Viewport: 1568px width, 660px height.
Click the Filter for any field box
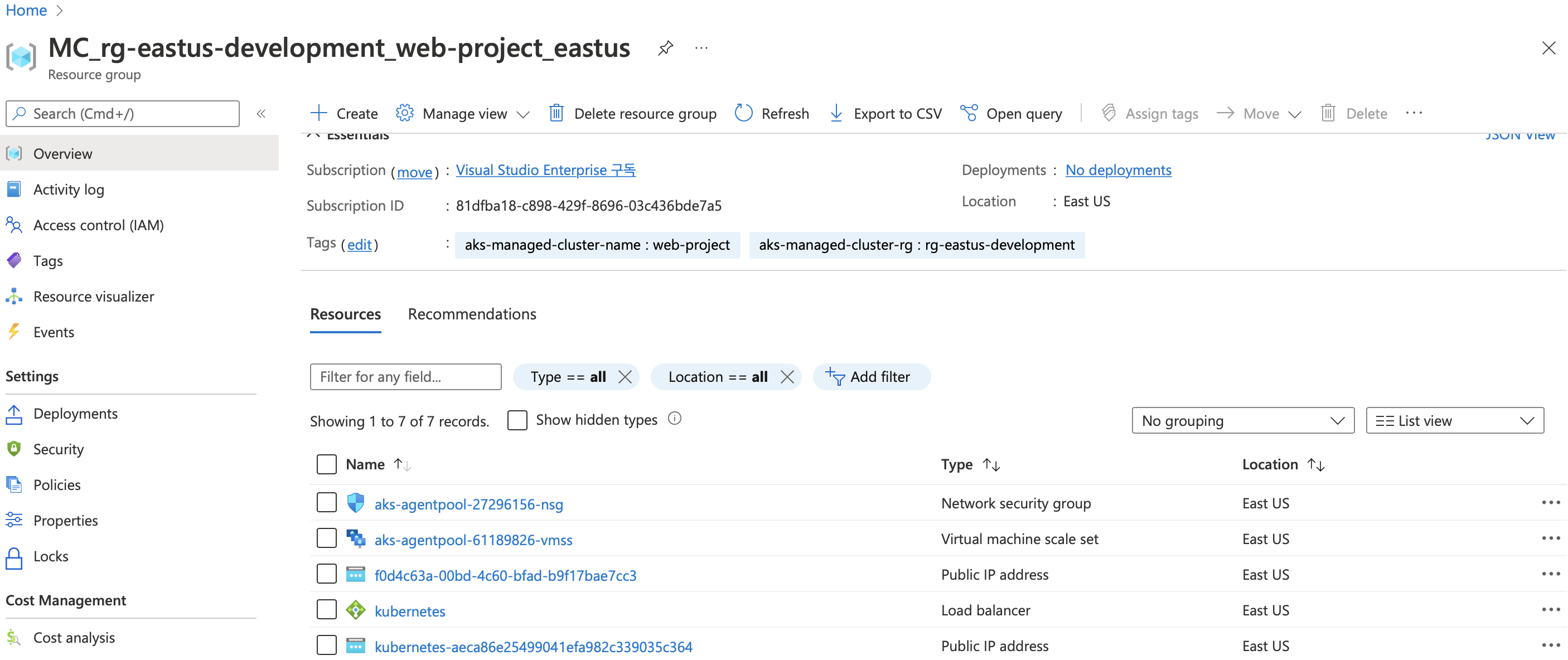click(x=405, y=376)
